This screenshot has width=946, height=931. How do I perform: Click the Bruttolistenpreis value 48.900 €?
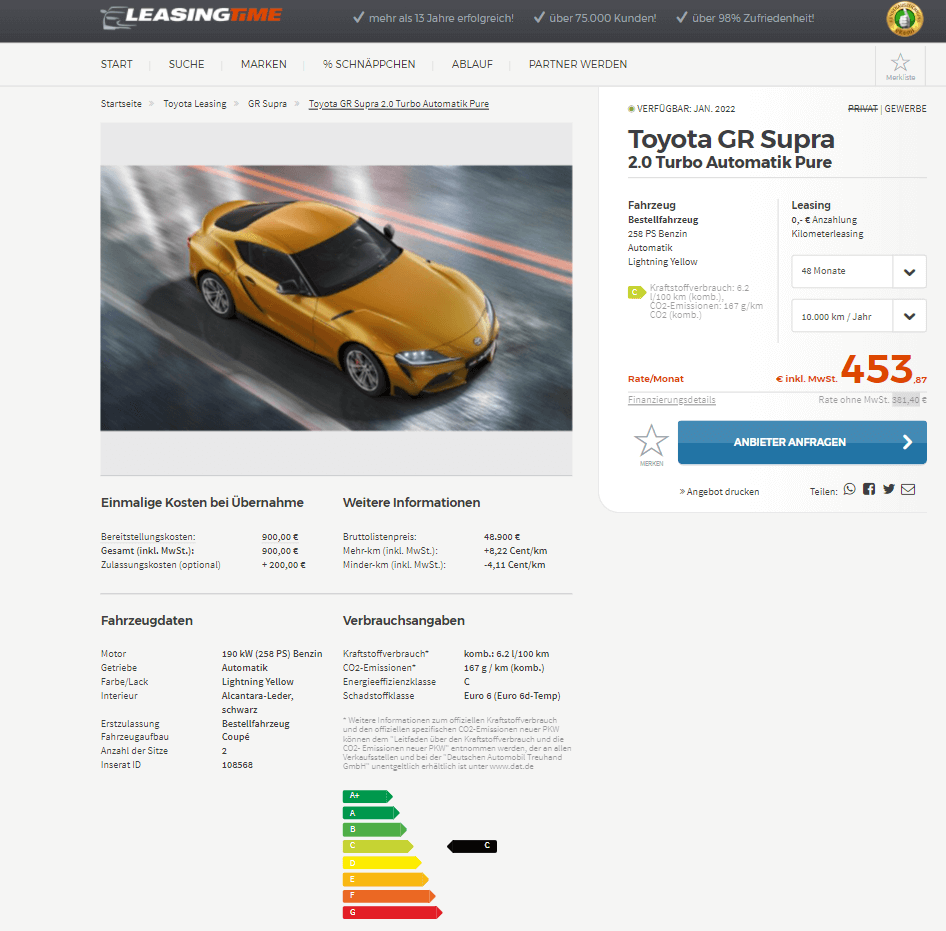pyautogui.click(x=502, y=537)
